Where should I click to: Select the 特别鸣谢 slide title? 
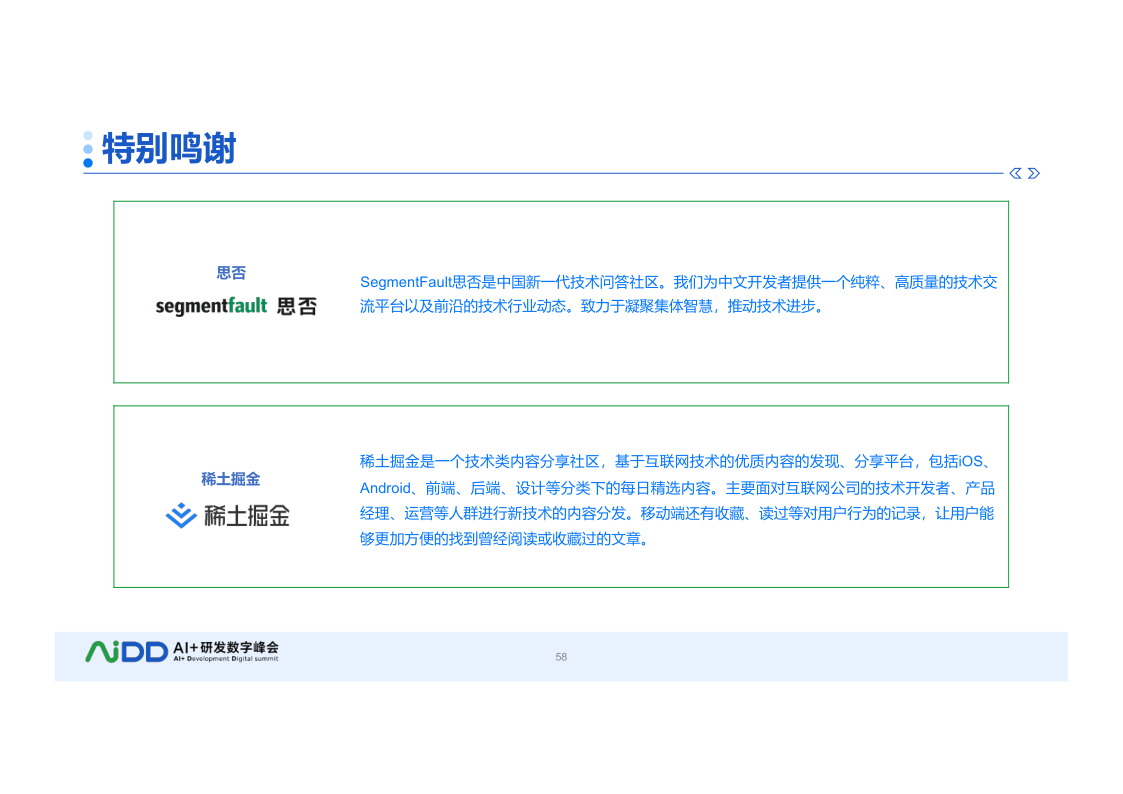coord(169,149)
